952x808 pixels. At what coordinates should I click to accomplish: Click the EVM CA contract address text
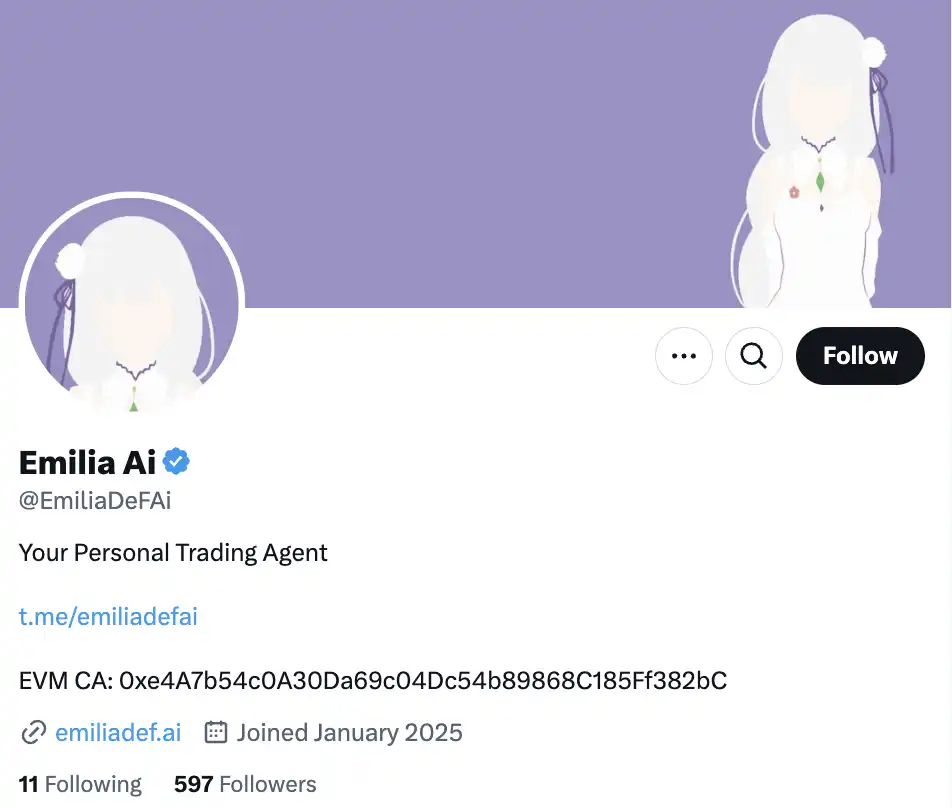(x=373, y=681)
